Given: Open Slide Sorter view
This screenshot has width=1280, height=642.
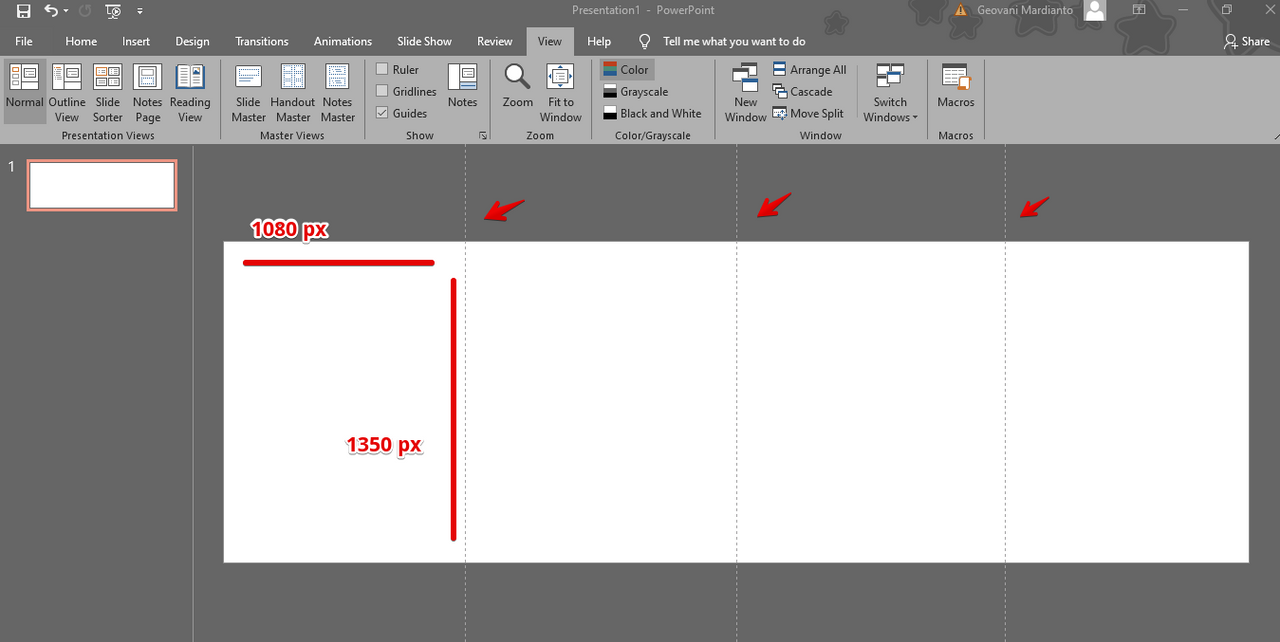Looking at the screenshot, I should pos(108,91).
